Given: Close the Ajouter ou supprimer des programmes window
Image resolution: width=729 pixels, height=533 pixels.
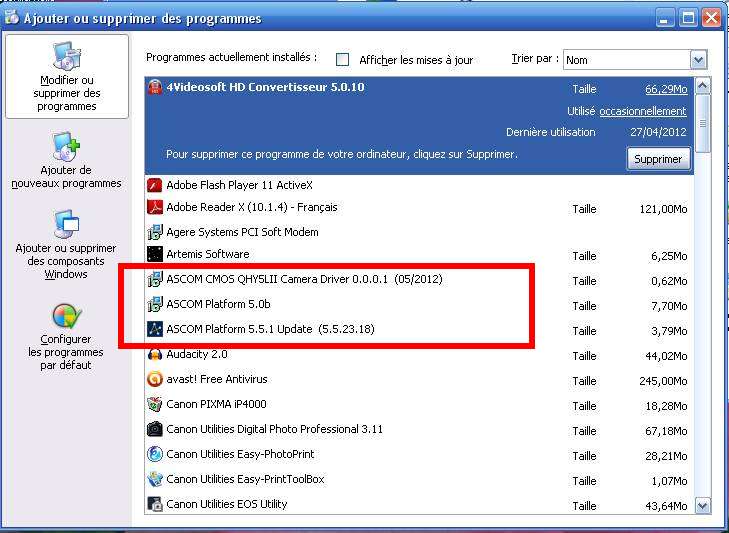Looking at the screenshot, I should click(x=711, y=18).
